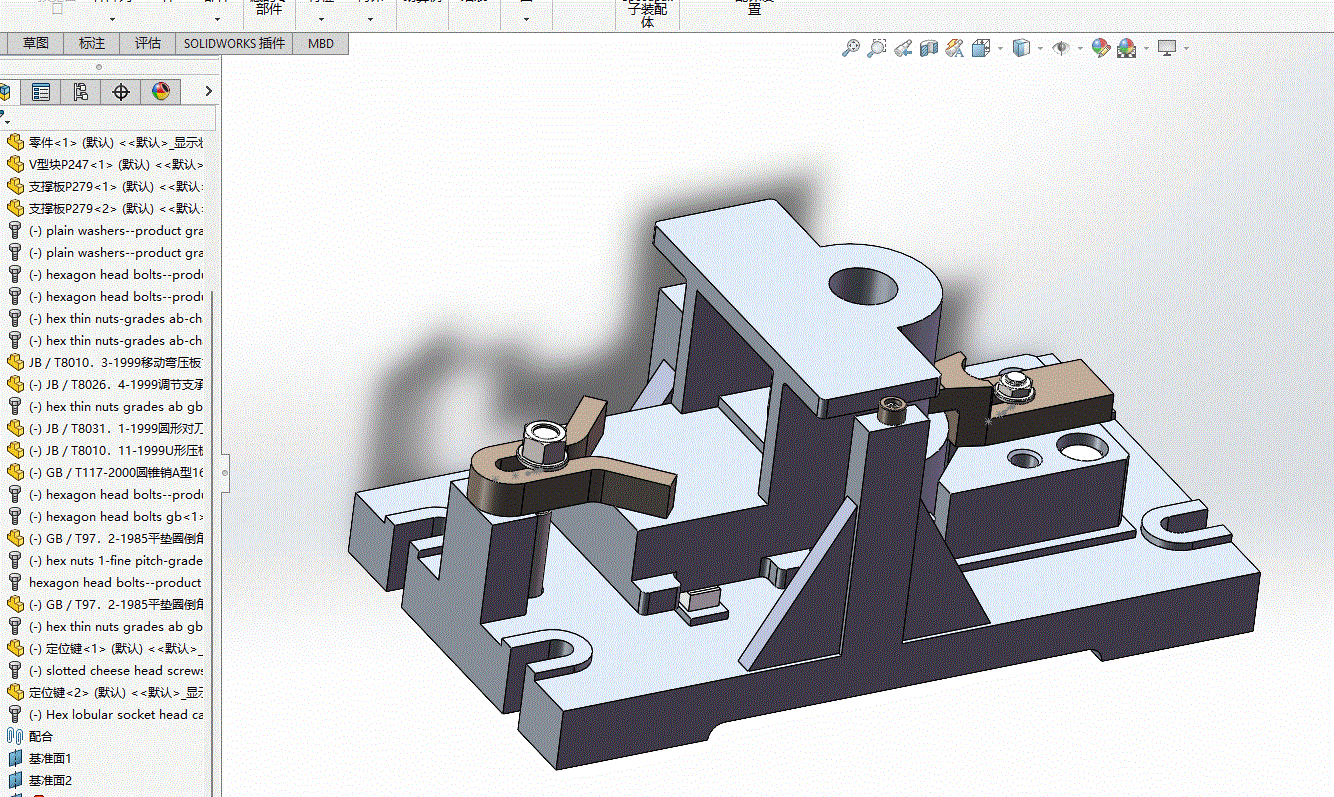Select 定位键<2> in the feature tree

[105, 692]
